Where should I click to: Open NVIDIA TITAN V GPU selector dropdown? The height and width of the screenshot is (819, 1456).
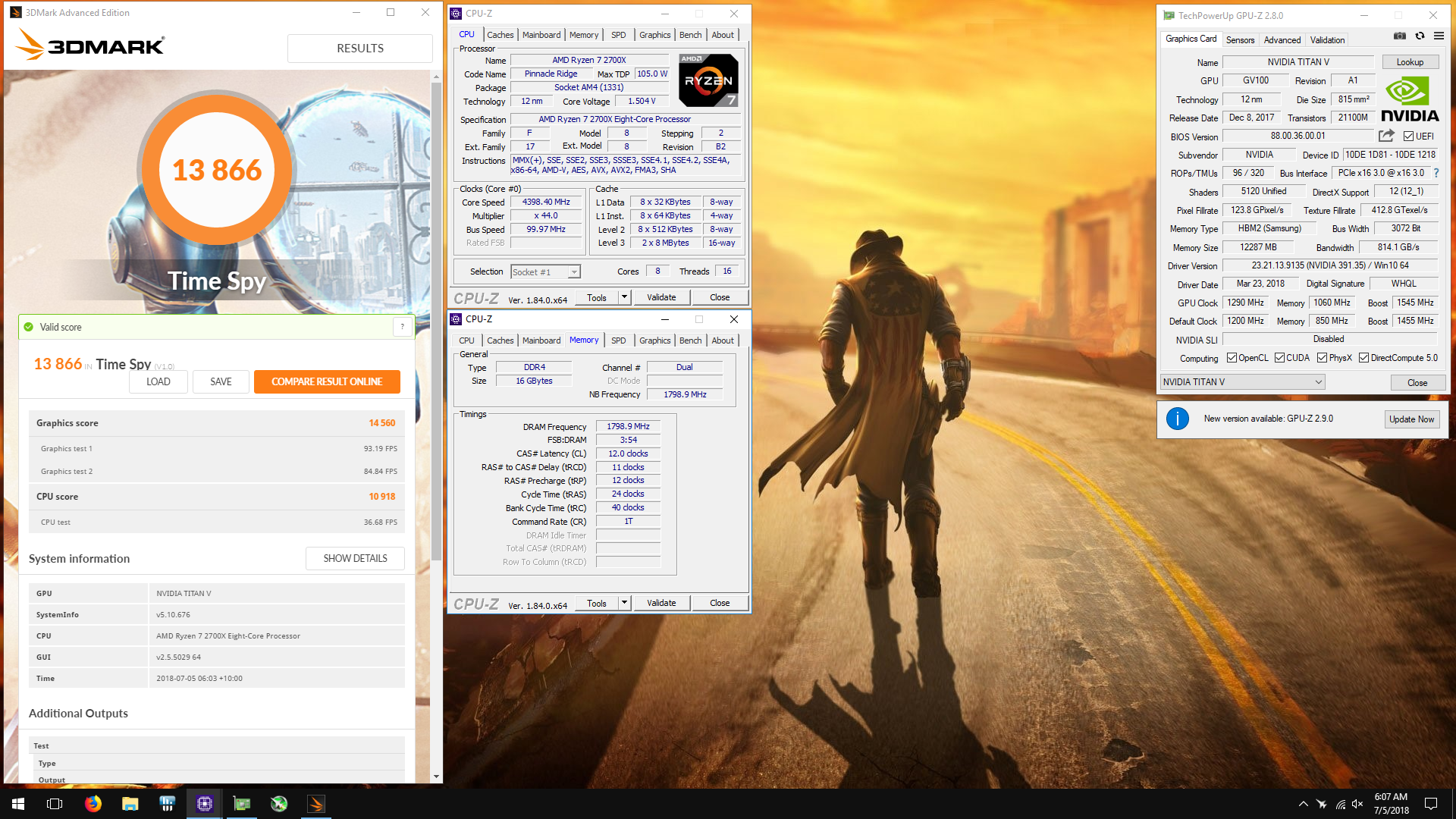pos(1242,382)
